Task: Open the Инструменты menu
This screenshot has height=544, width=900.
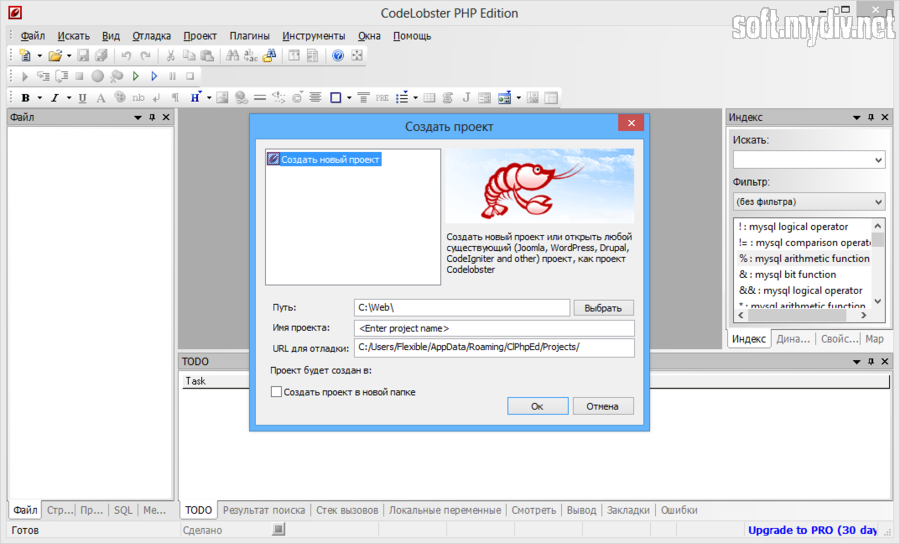Action: pyautogui.click(x=313, y=36)
